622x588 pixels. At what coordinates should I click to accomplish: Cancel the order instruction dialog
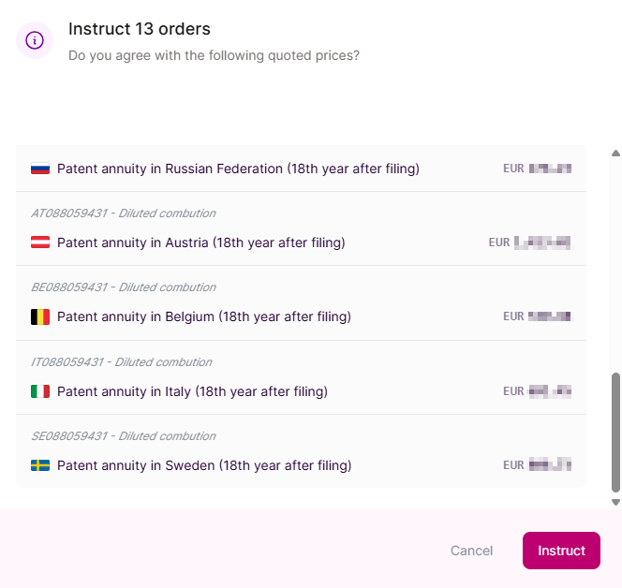tap(471, 551)
